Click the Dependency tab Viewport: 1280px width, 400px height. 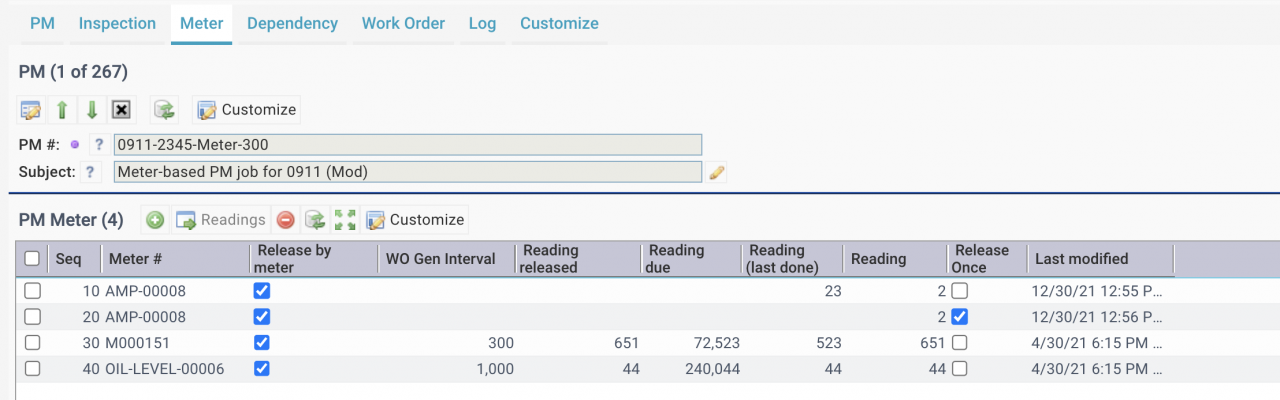292,23
